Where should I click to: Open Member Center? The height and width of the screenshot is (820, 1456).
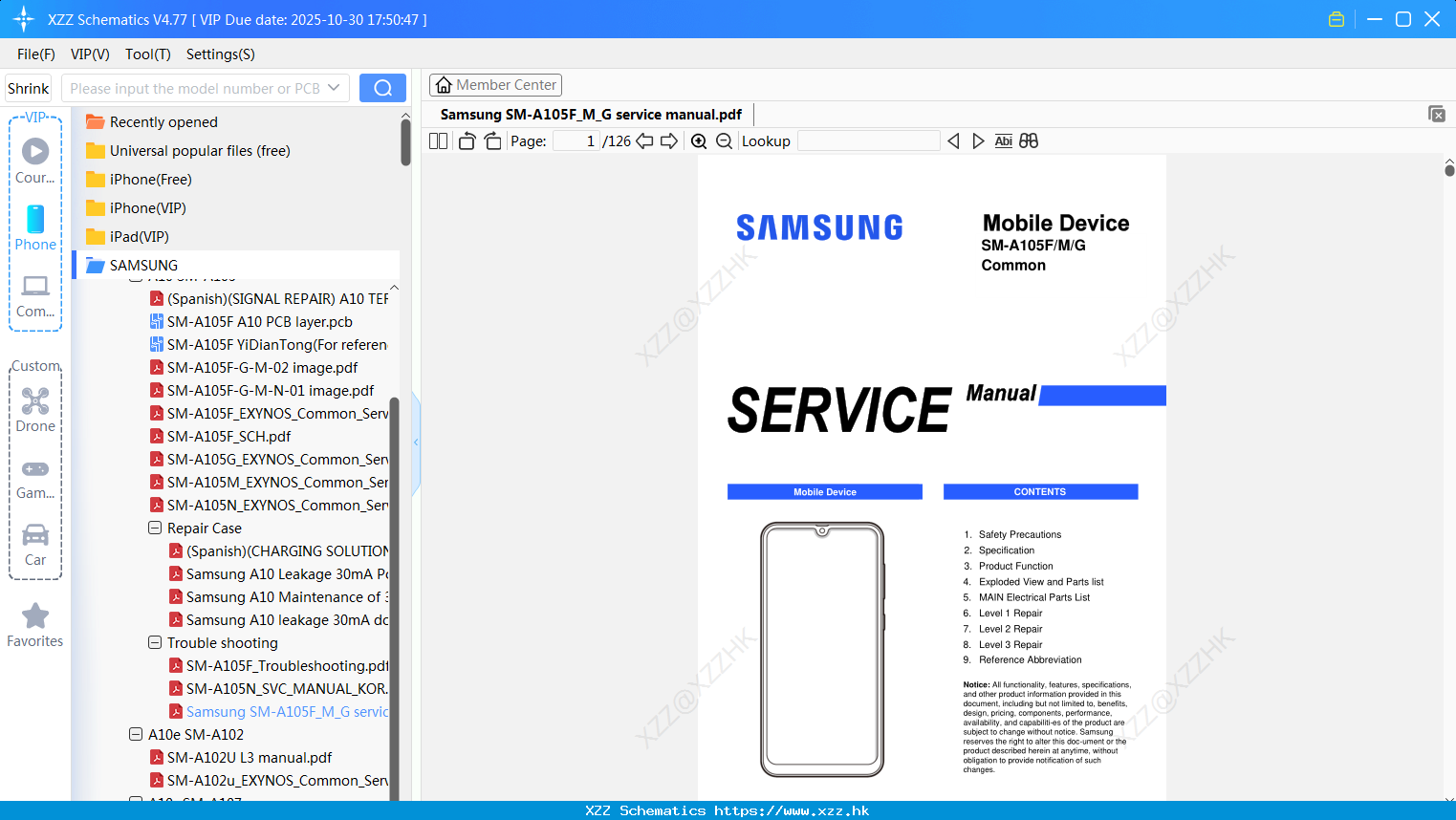495,85
